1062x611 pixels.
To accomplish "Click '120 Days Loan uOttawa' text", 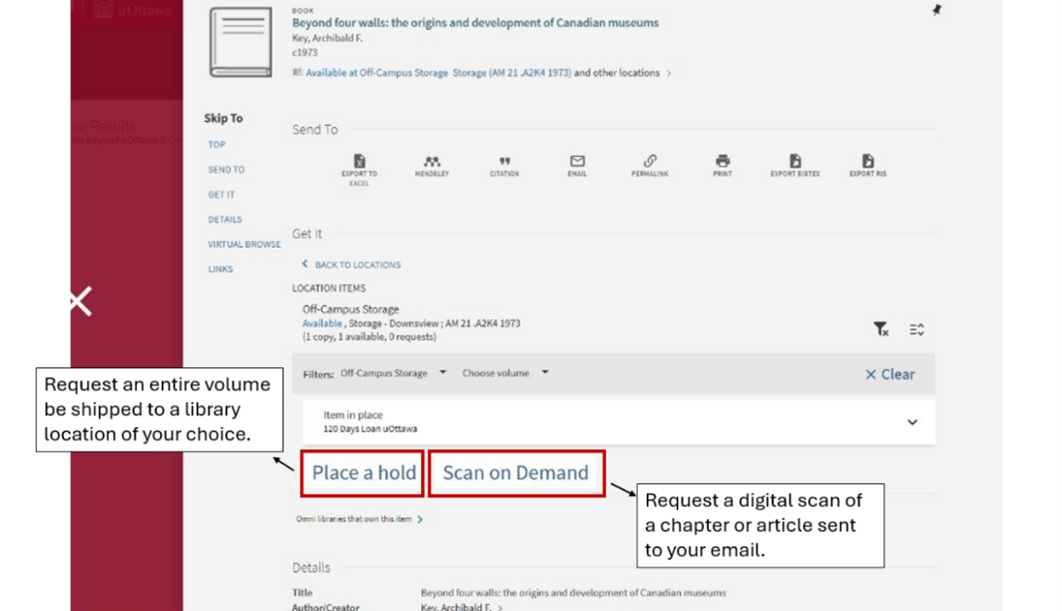I will pyautogui.click(x=370, y=429).
